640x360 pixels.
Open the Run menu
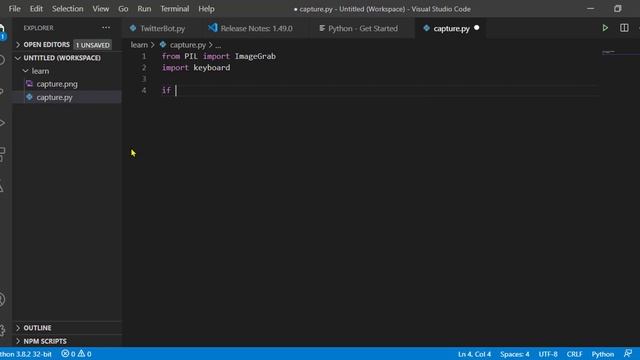[144, 9]
